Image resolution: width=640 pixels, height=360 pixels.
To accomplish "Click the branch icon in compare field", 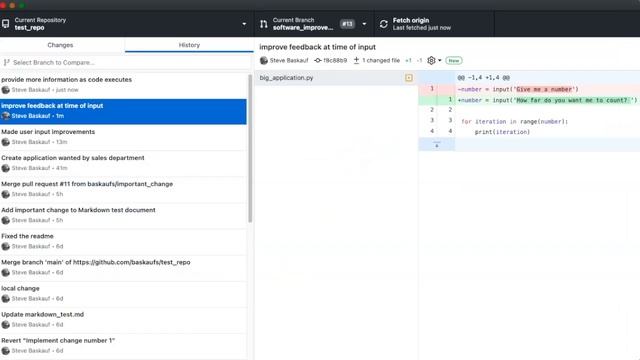I will 7,62.
